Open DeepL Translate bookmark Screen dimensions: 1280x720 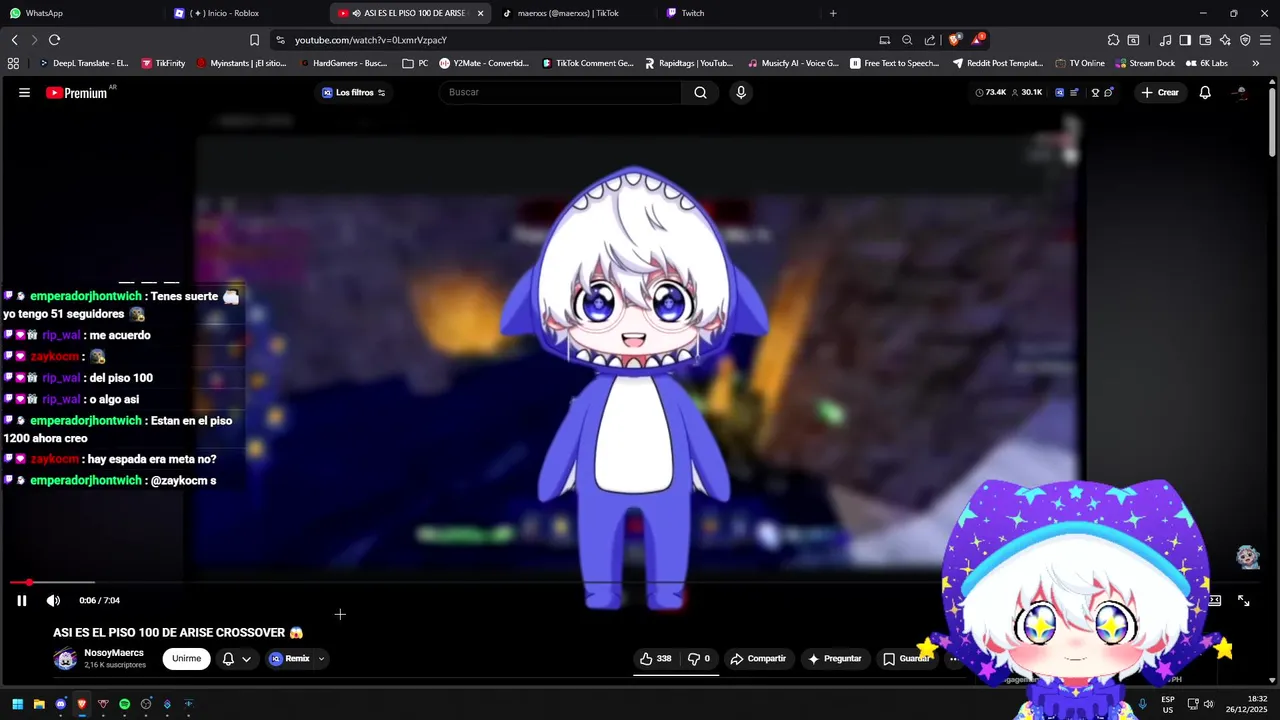pyautogui.click(x=84, y=63)
